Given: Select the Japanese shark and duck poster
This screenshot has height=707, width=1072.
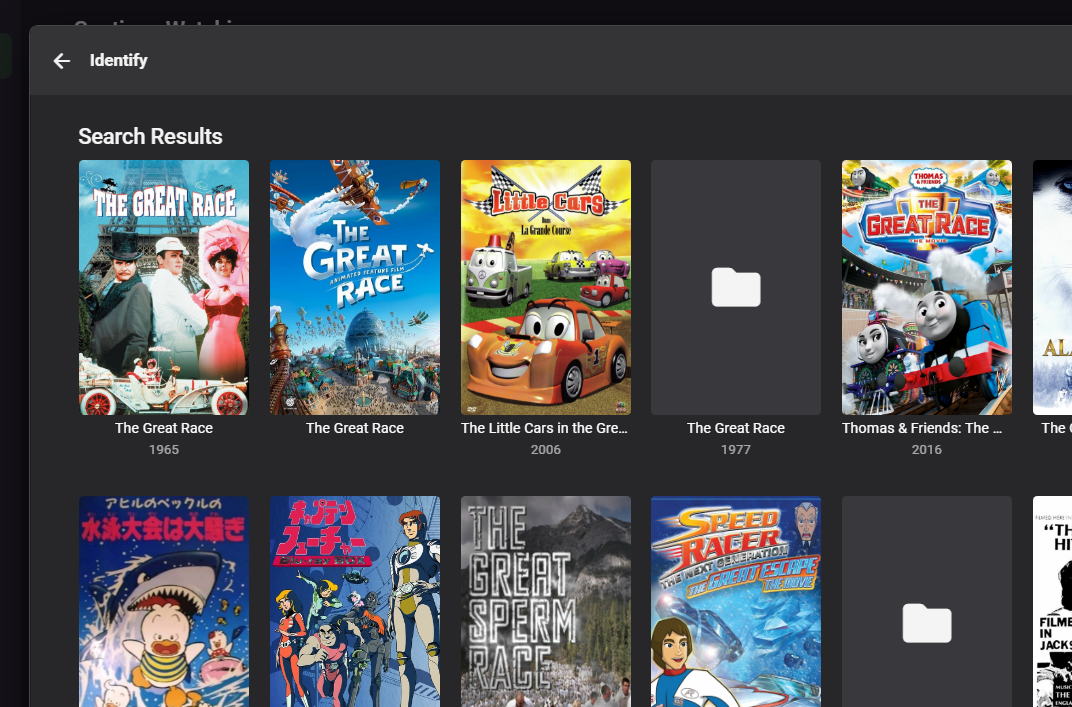Looking at the screenshot, I should (x=164, y=602).
